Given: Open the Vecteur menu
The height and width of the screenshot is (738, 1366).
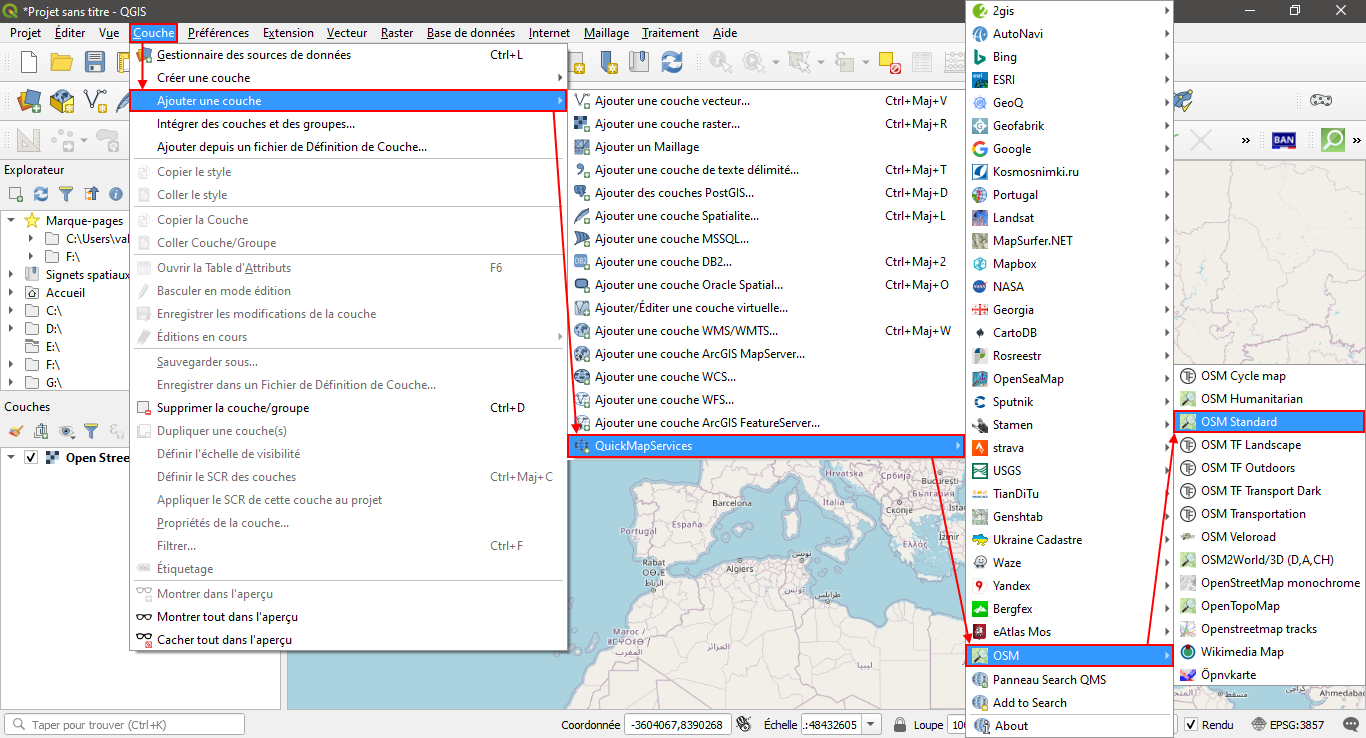Looking at the screenshot, I should [x=347, y=33].
